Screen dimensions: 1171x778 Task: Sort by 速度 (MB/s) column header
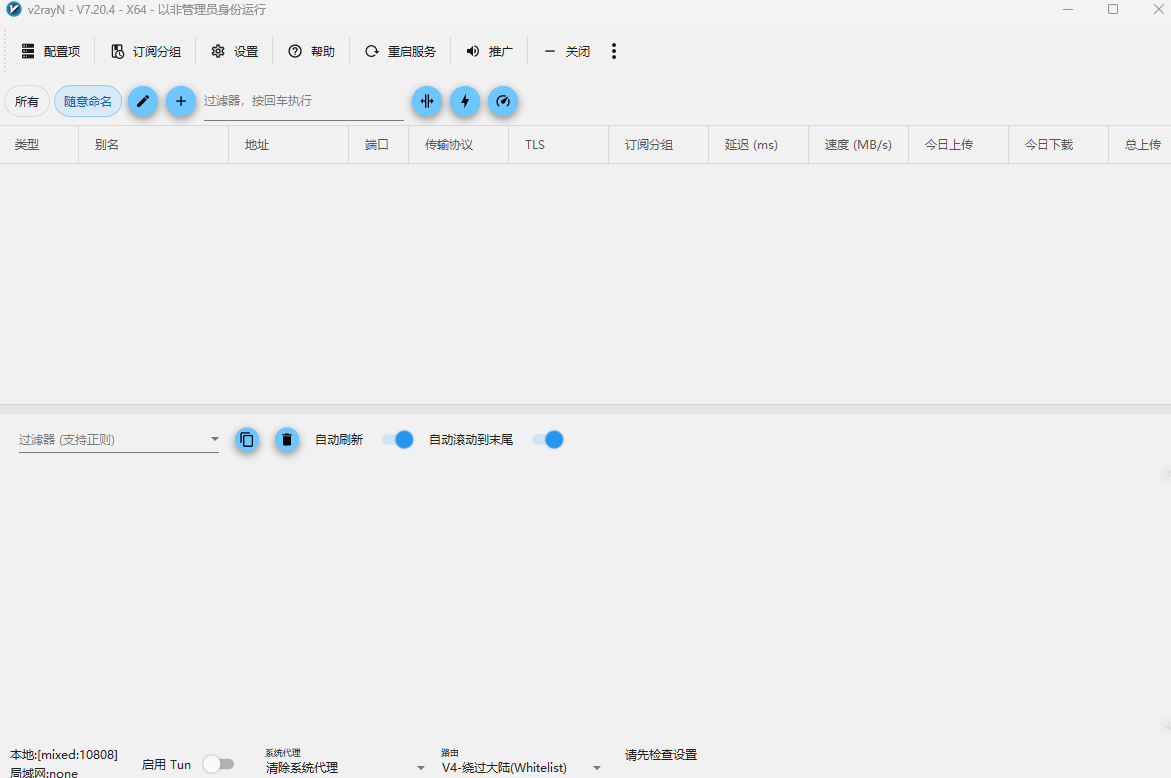click(x=858, y=145)
